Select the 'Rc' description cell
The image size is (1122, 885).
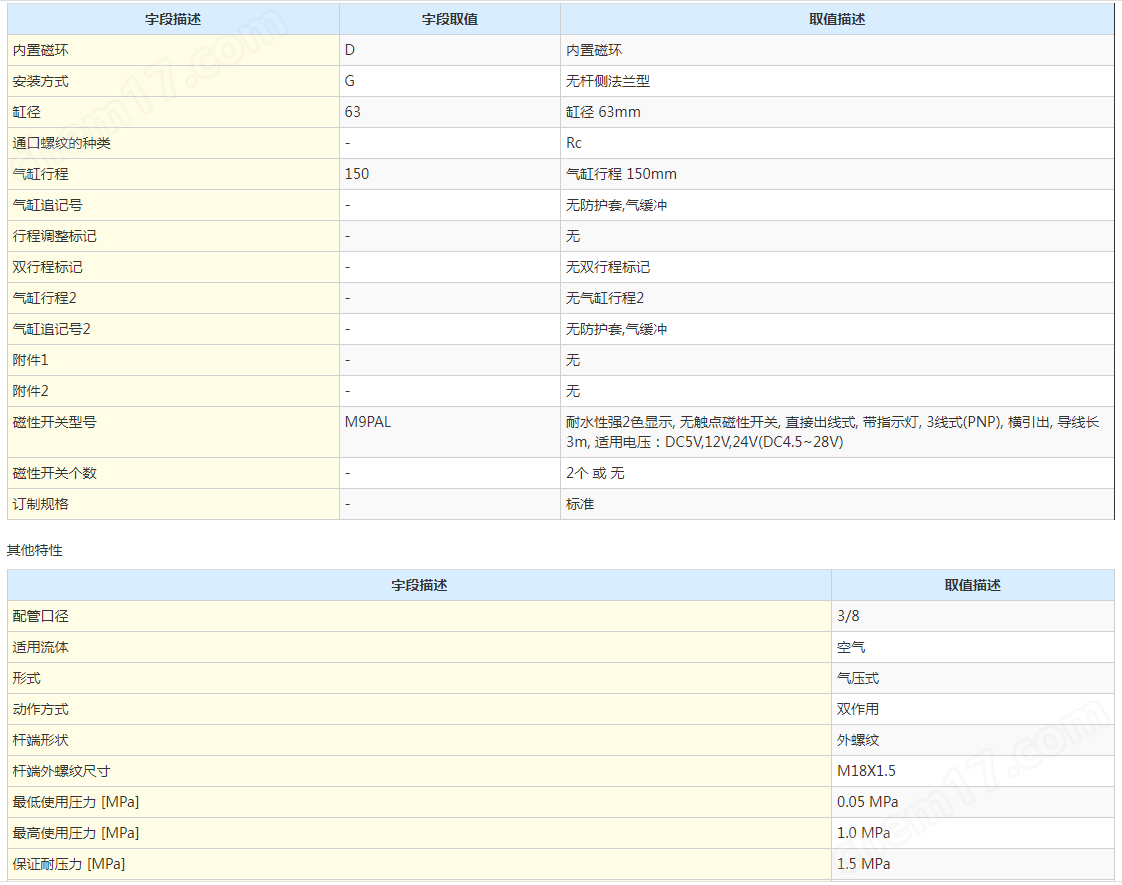tap(837, 143)
